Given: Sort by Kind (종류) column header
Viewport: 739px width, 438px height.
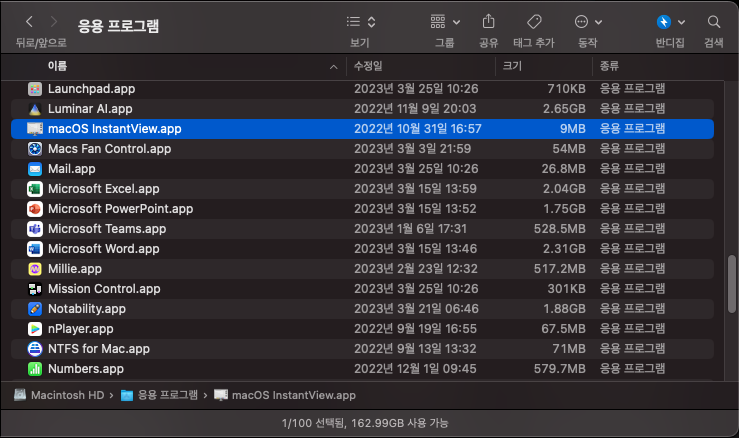Looking at the screenshot, I should point(609,66).
